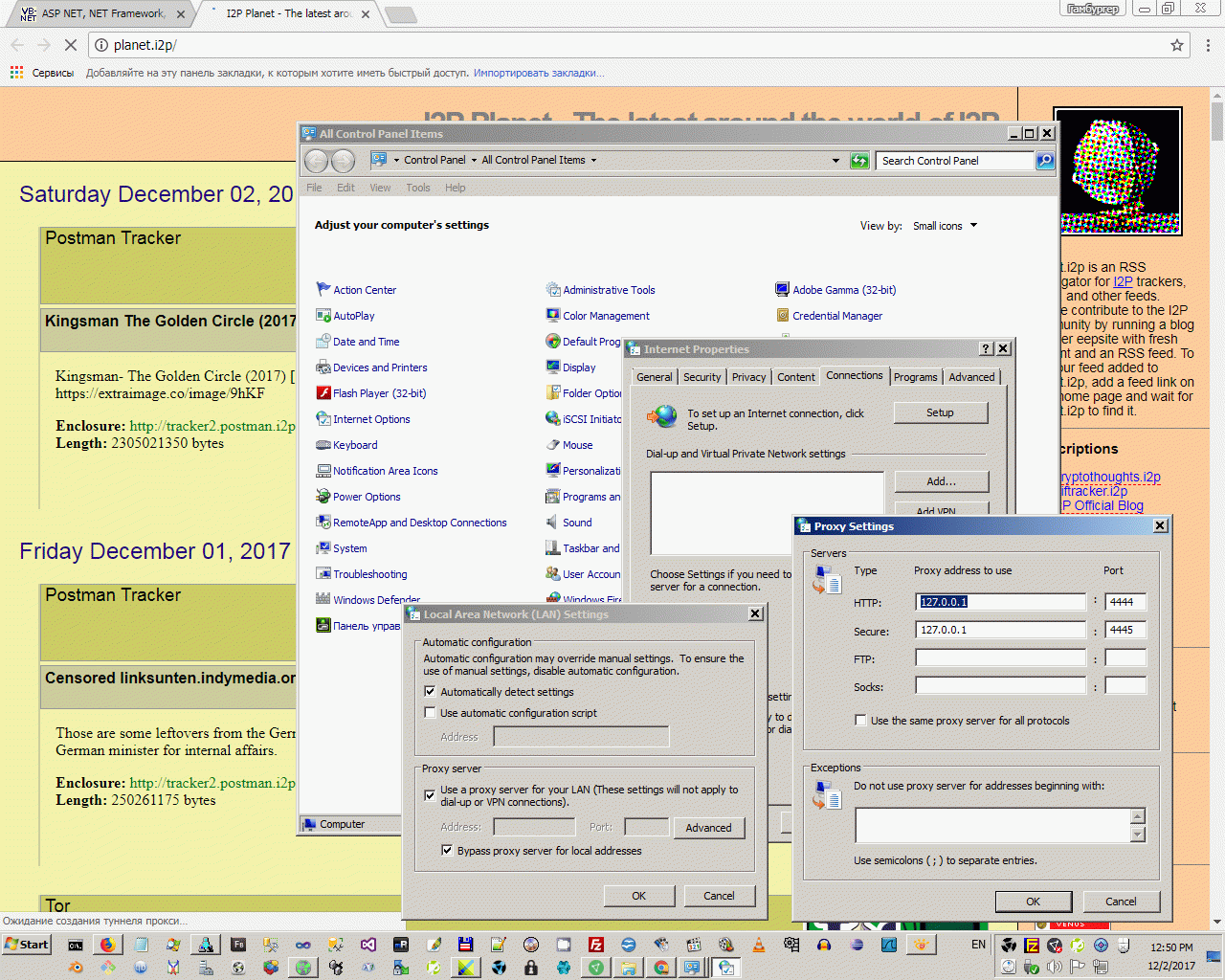Click the HTTP port field showing 4444
This screenshot has width=1225, height=980.
(1125, 602)
